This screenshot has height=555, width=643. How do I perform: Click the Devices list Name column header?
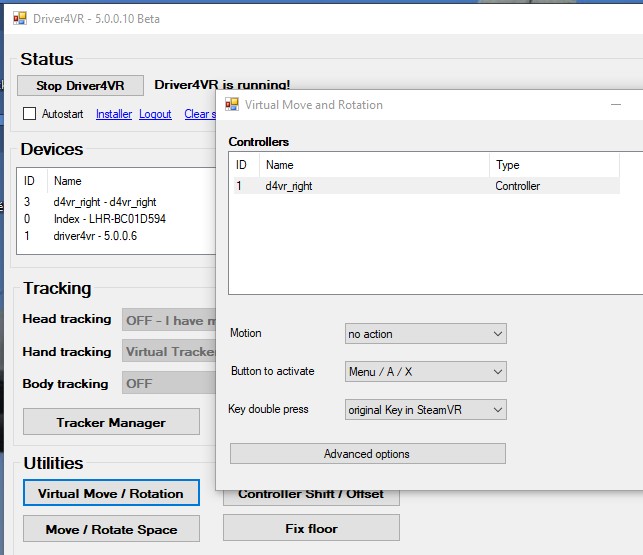tap(131, 180)
